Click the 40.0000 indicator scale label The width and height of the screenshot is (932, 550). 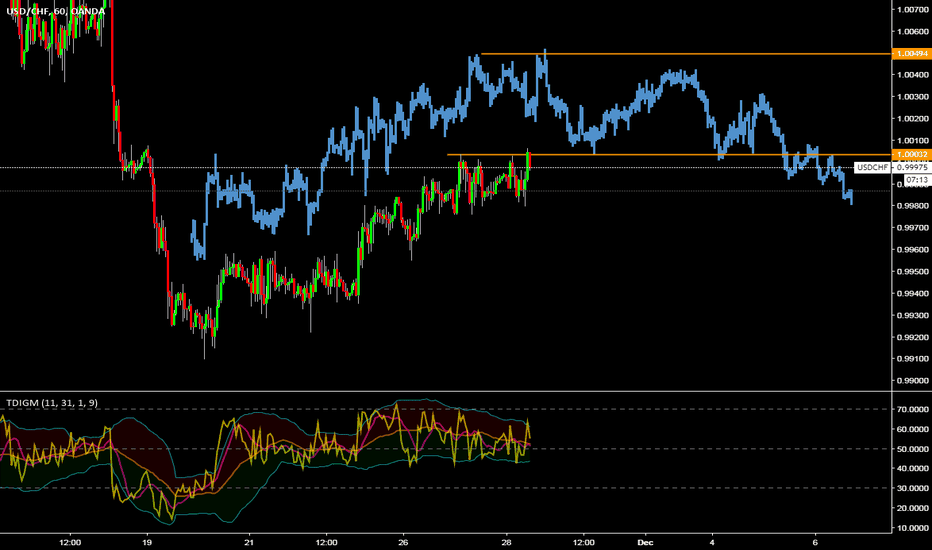(x=913, y=469)
